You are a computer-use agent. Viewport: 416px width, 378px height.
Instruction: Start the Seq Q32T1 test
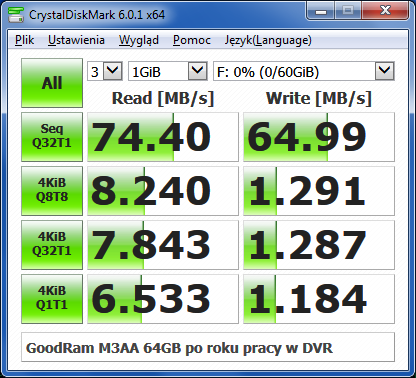coord(52,137)
